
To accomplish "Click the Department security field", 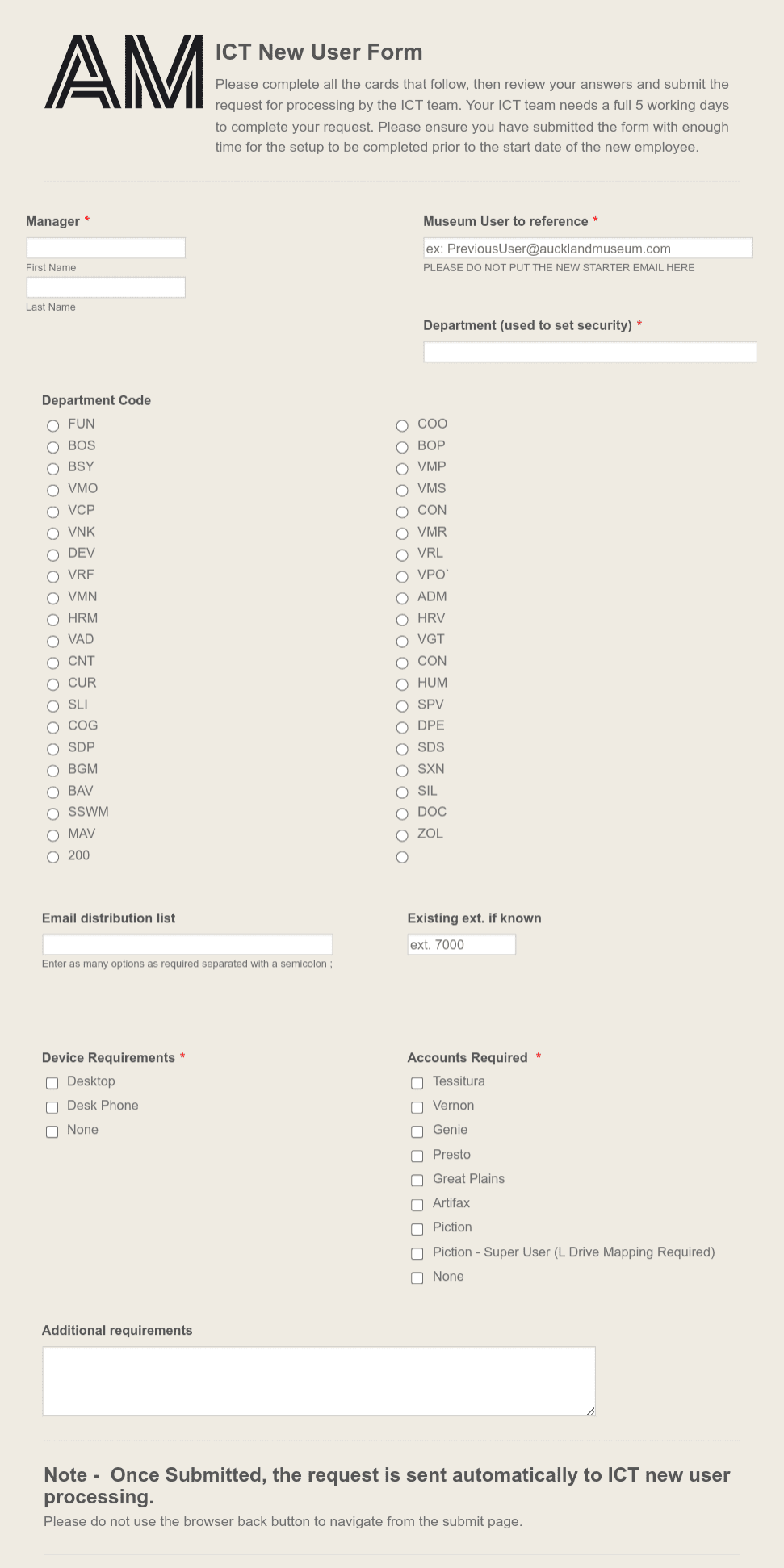I will (x=589, y=352).
